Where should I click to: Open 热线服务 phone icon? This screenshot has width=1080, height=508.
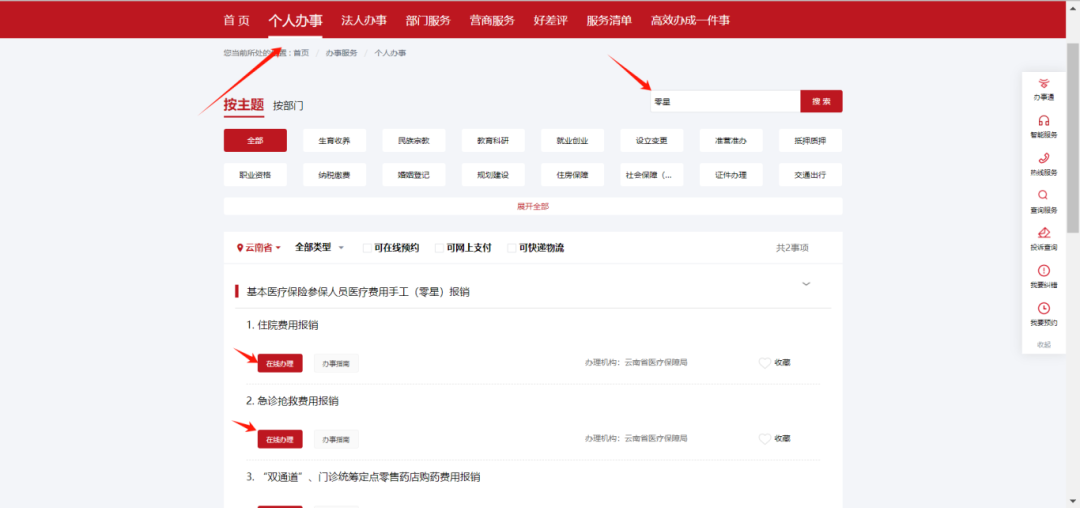[x=1043, y=158]
